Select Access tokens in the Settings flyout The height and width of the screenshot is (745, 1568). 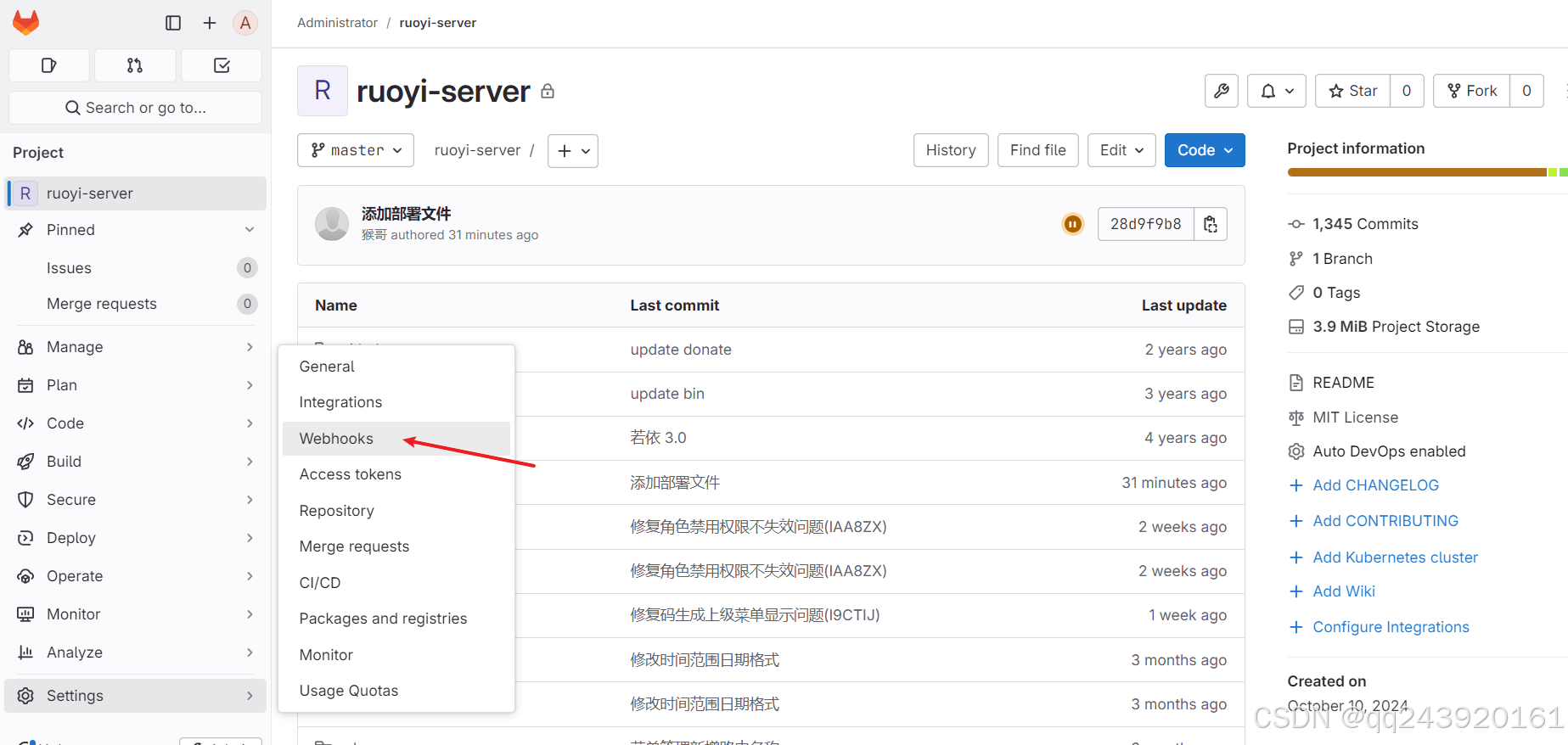(x=396, y=474)
